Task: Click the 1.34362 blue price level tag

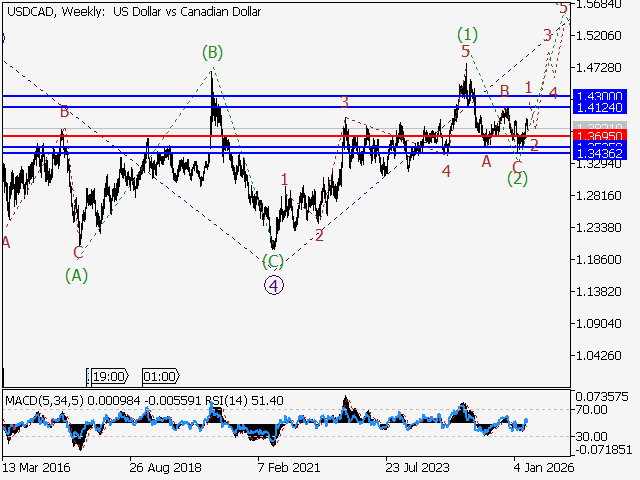Action: (x=598, y=154)
